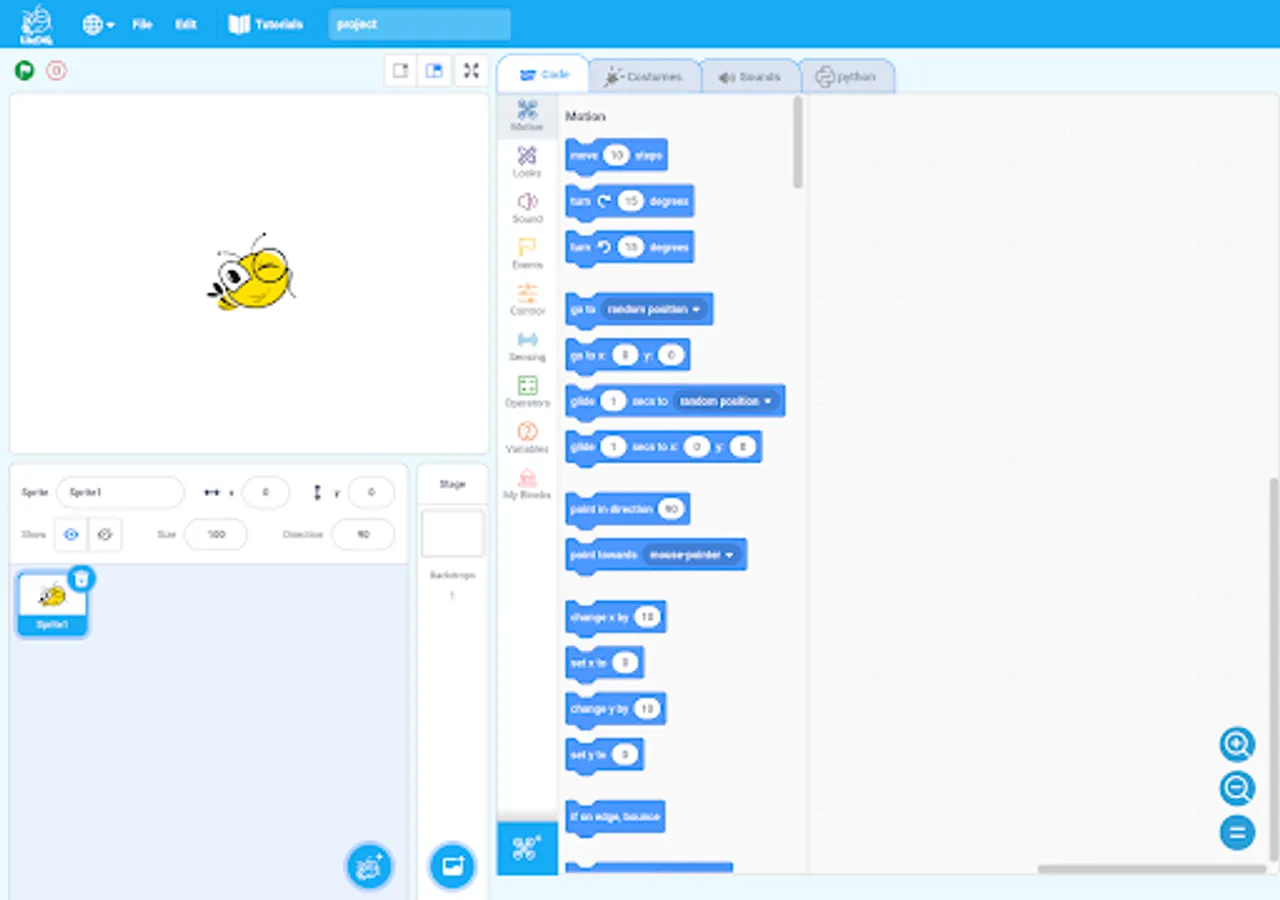Open the point towards mouse-pointer dropdown

tap(692, 555)
